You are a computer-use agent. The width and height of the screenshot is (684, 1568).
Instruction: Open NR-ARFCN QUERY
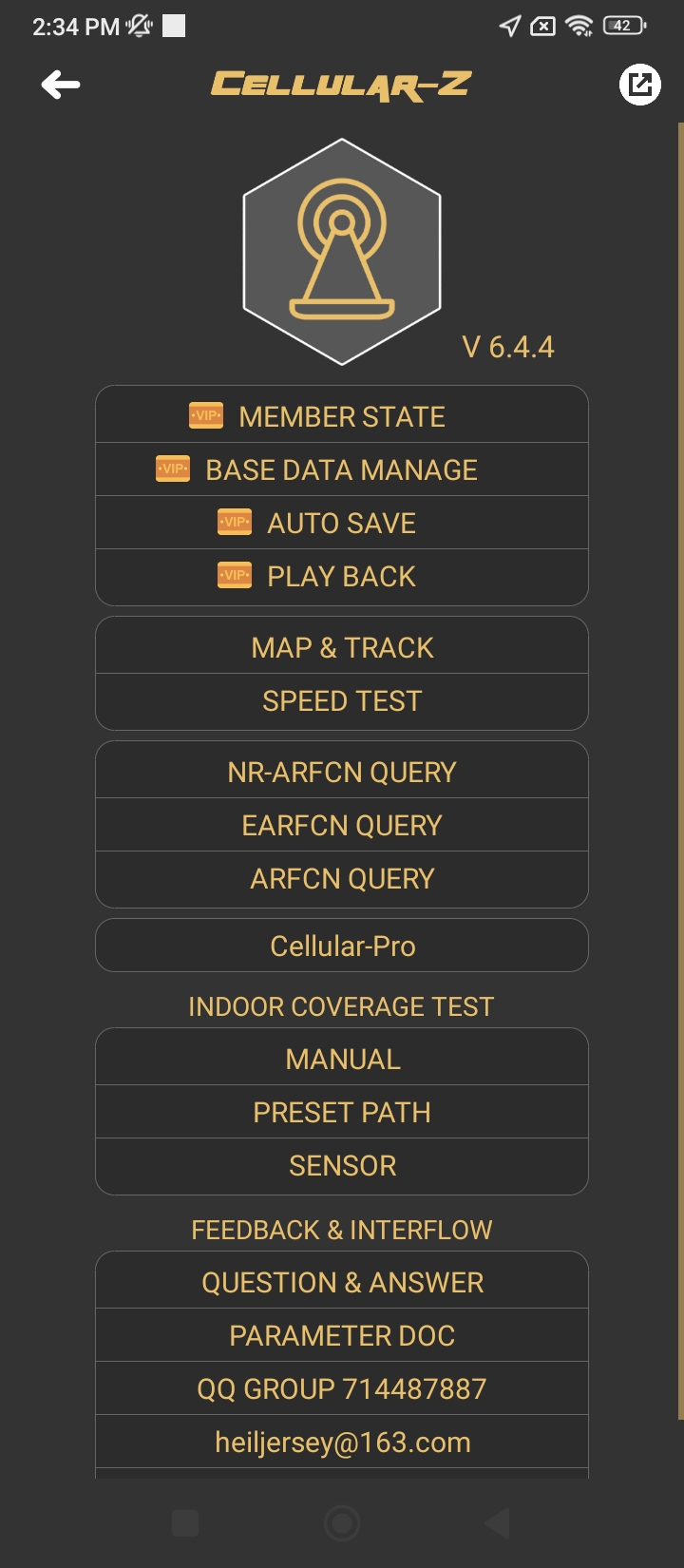[342, 772]
